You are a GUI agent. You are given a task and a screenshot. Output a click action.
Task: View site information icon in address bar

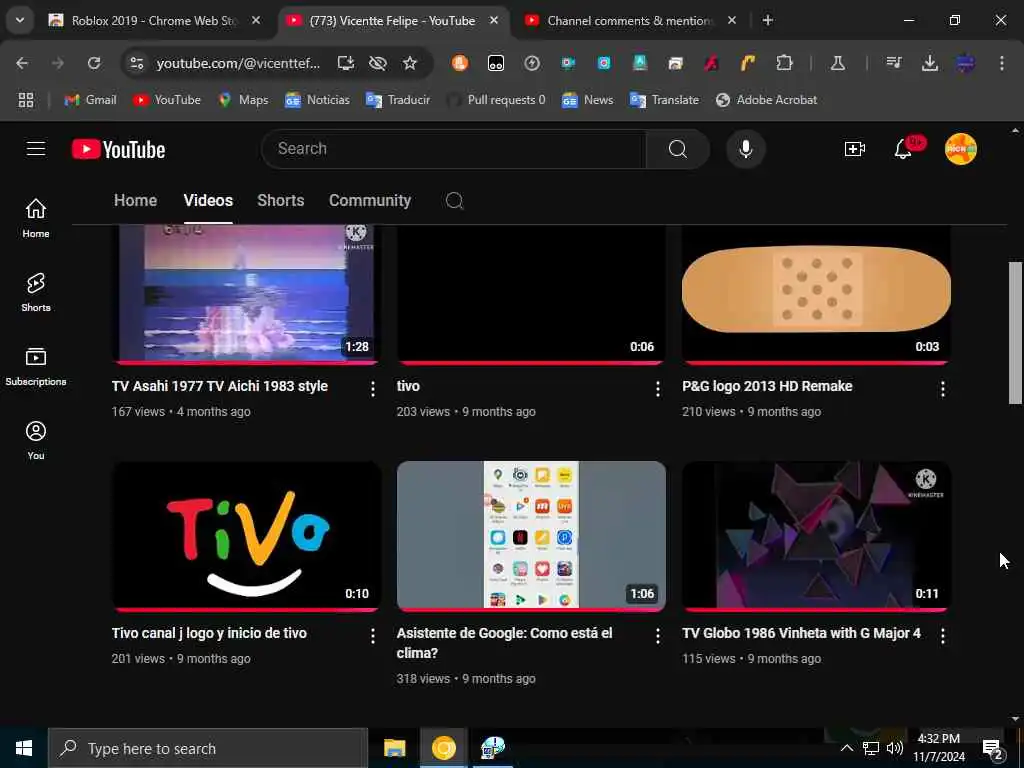click(x=136, y=63)
